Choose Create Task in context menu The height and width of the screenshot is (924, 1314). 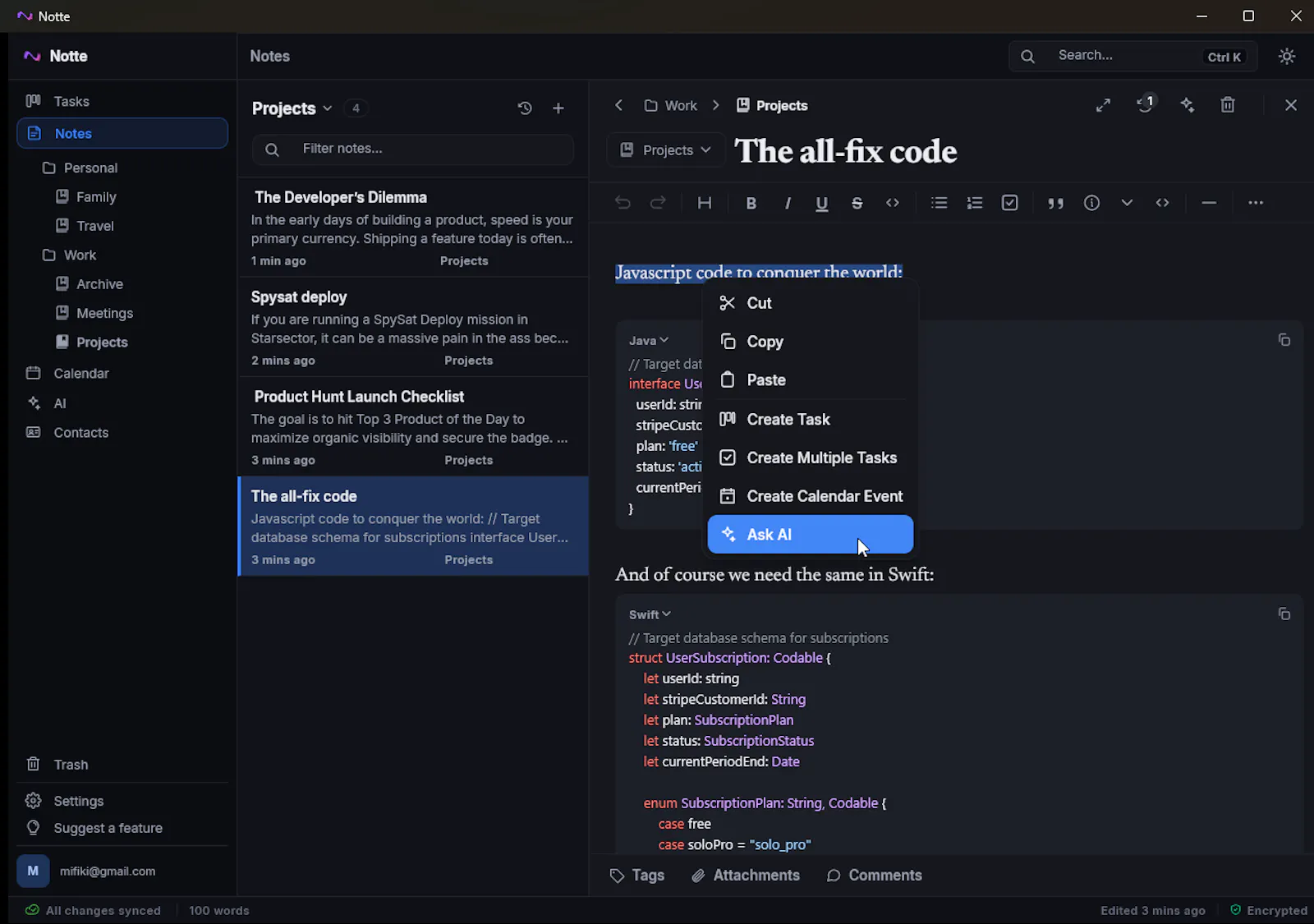click(810, 420)
